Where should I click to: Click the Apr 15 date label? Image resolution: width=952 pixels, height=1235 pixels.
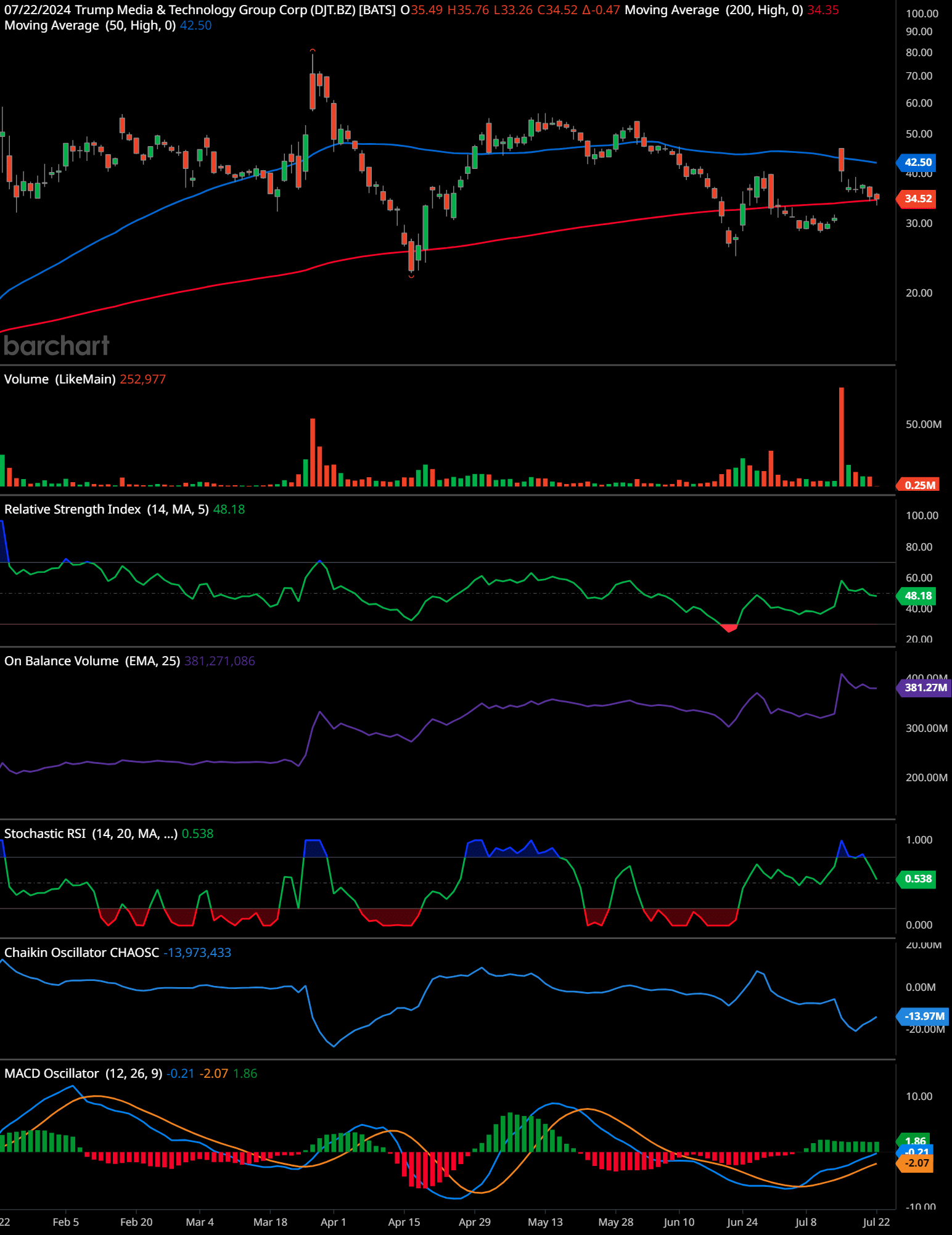[404, 1222]
